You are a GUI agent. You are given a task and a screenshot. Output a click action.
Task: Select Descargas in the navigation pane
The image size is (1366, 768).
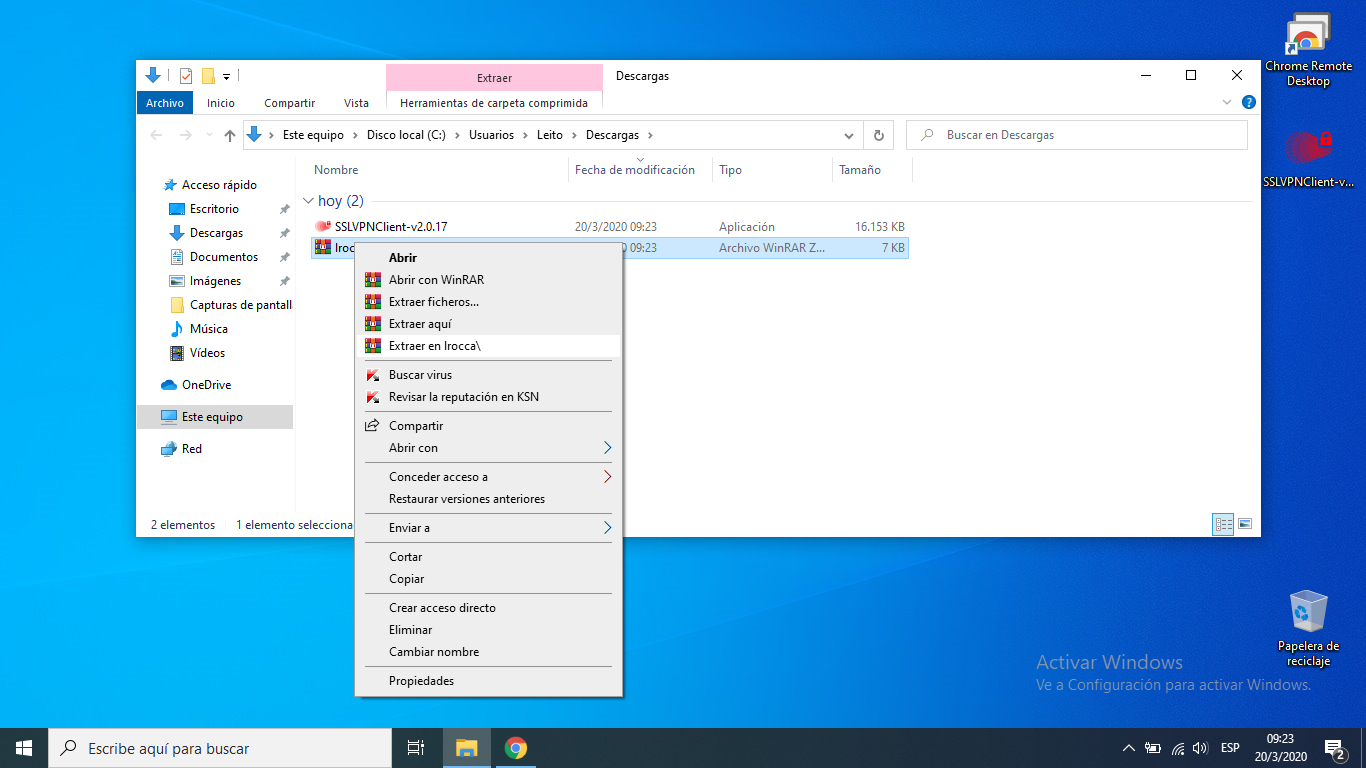(x=216, y=233)
